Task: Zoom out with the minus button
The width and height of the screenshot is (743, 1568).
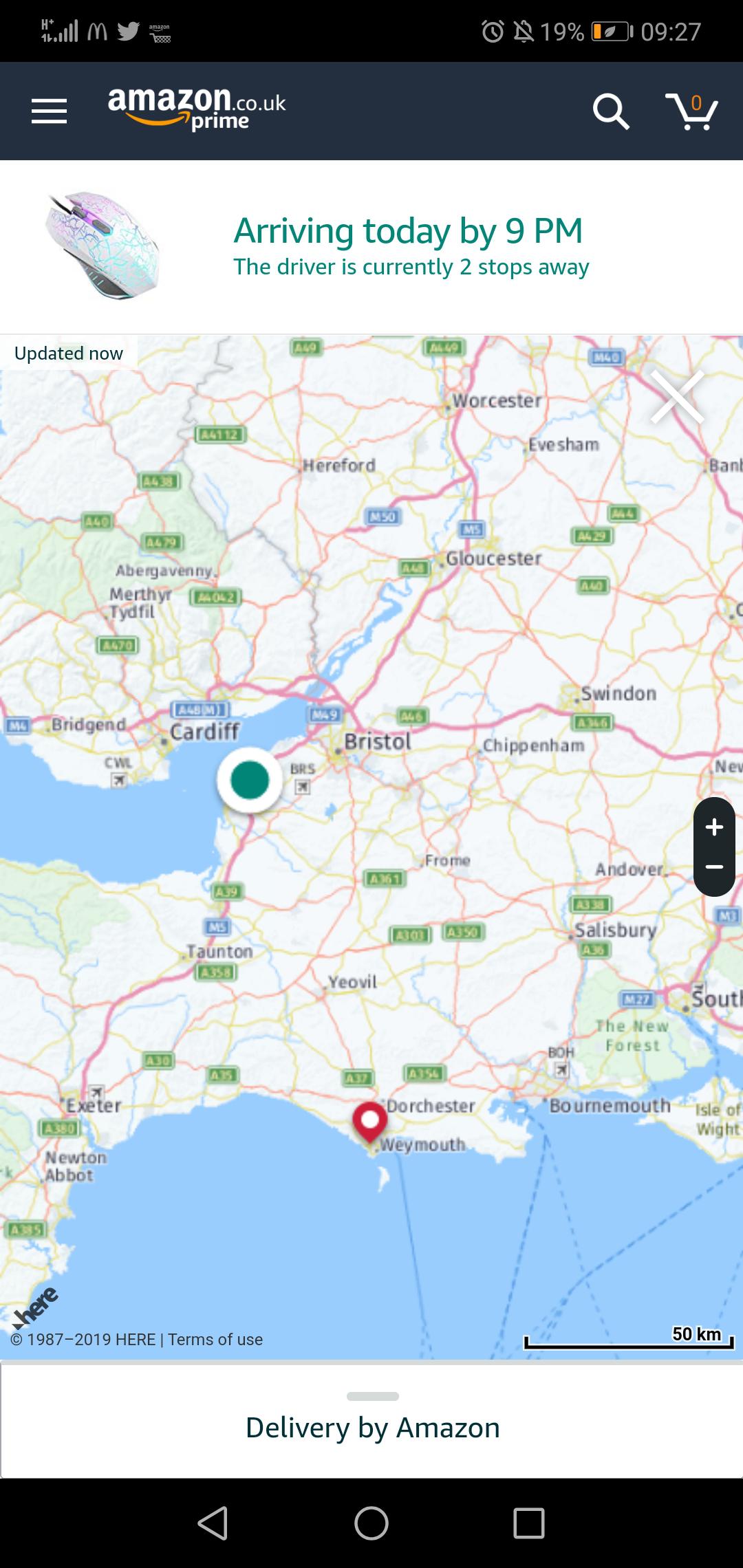Action: [714, 867]
